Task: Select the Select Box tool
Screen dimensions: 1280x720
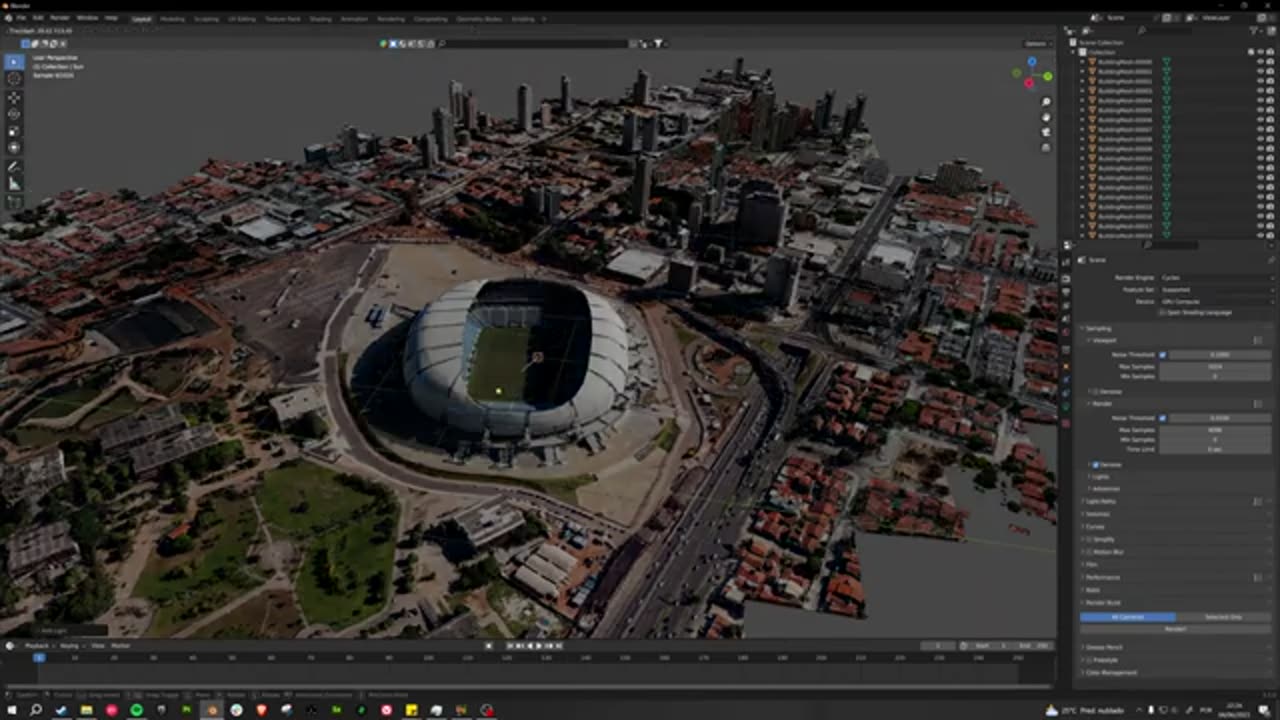Action: pyautogui.click(x=14, y=62)
